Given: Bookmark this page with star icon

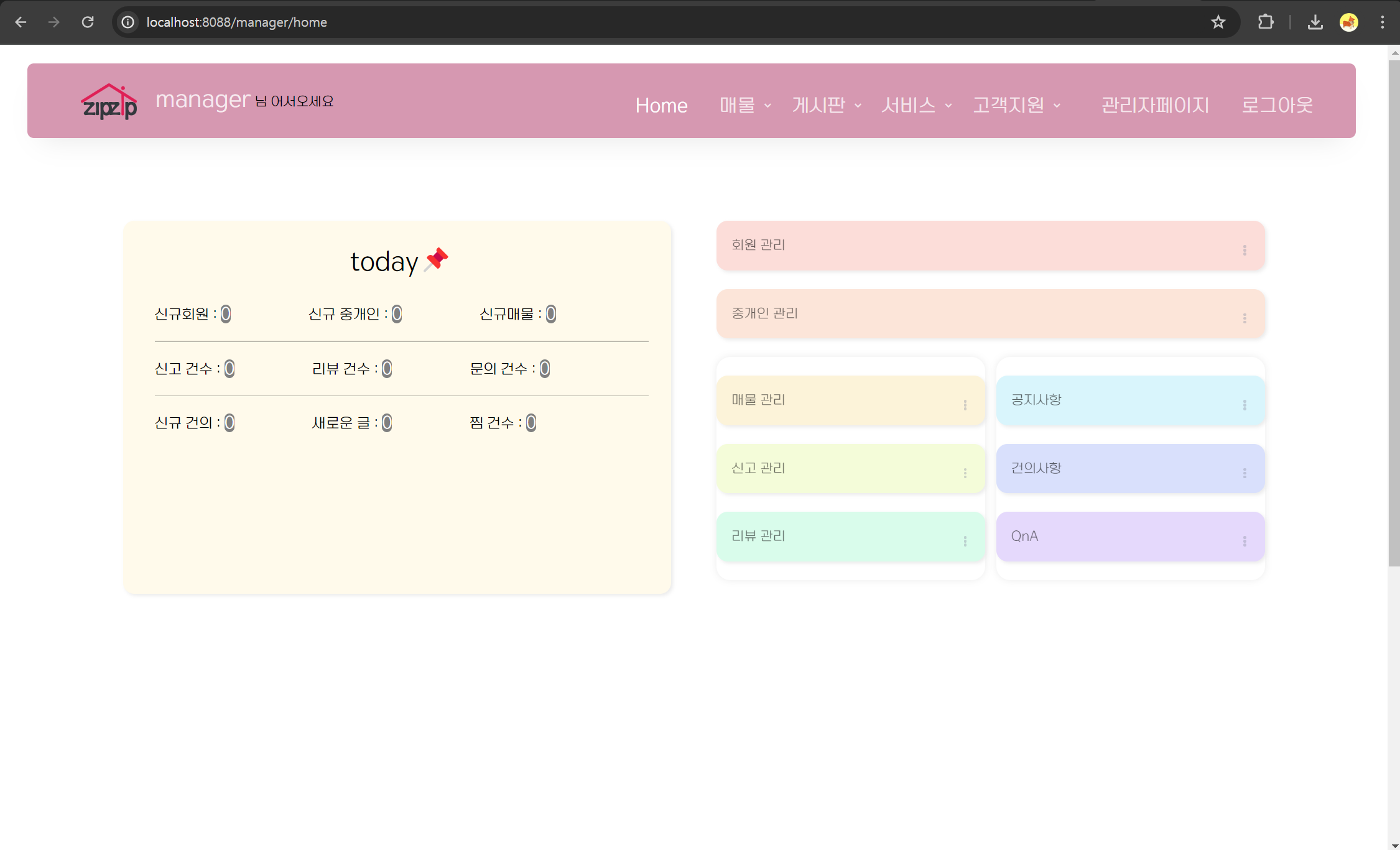Looking at the screenshot, I should coord(1218,22).
